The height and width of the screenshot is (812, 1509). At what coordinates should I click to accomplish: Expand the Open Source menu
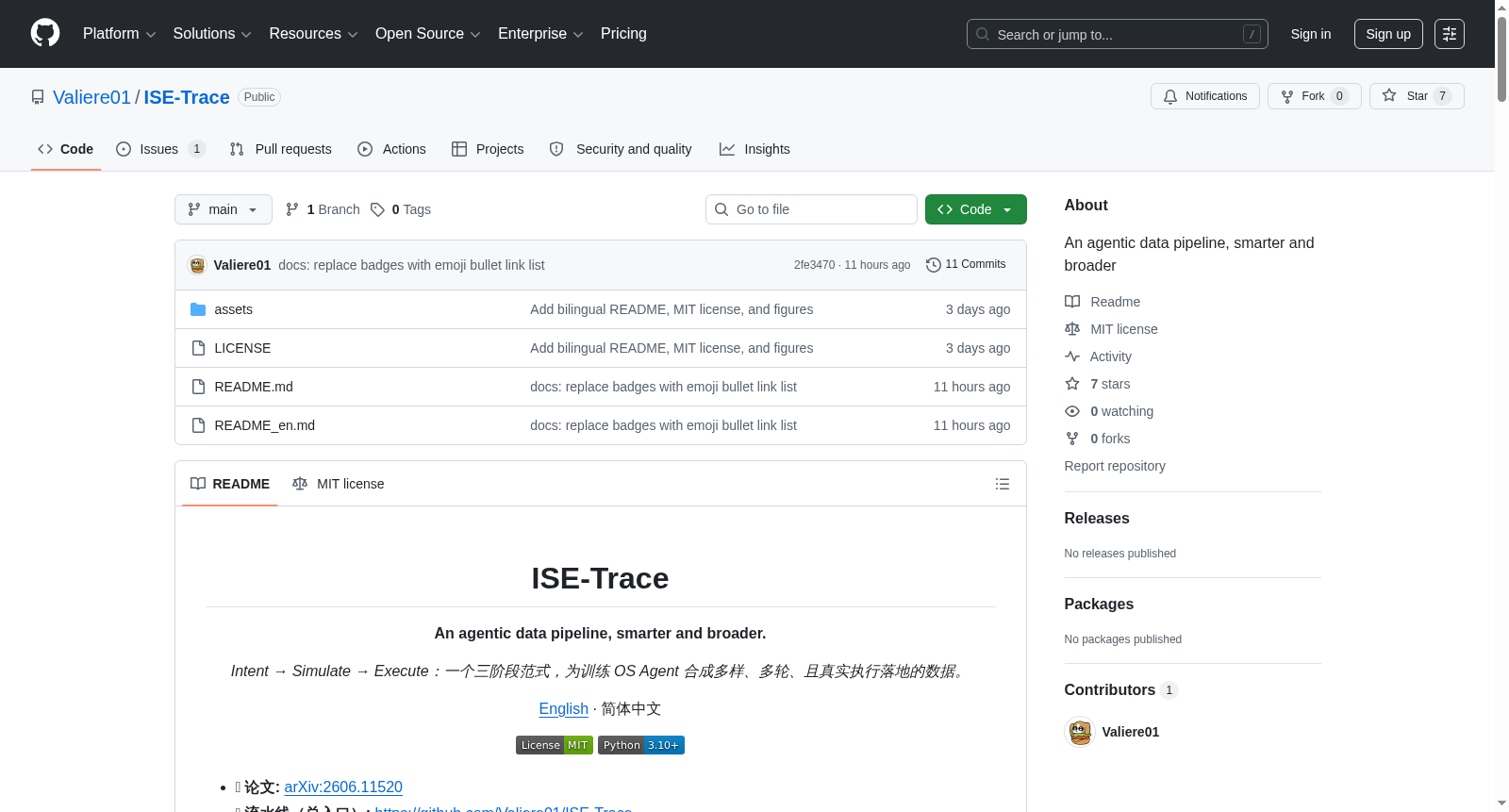(x=427, y=34)
